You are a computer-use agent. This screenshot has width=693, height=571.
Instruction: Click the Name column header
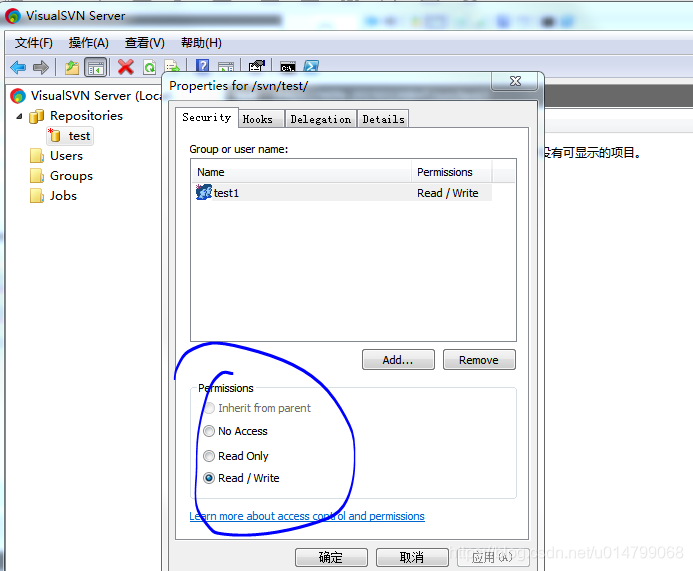pos(302,172)
